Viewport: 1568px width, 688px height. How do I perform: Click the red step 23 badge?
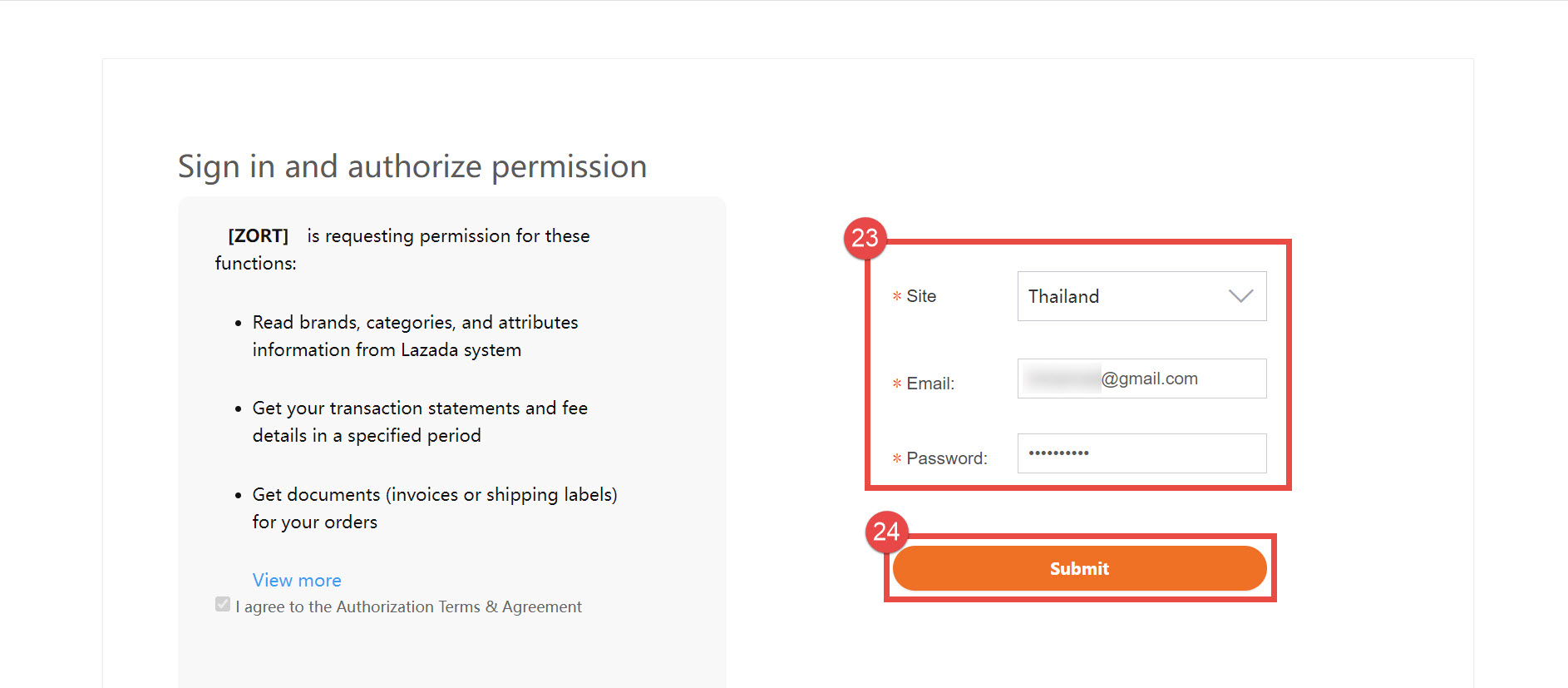click(x=865, y=239)
